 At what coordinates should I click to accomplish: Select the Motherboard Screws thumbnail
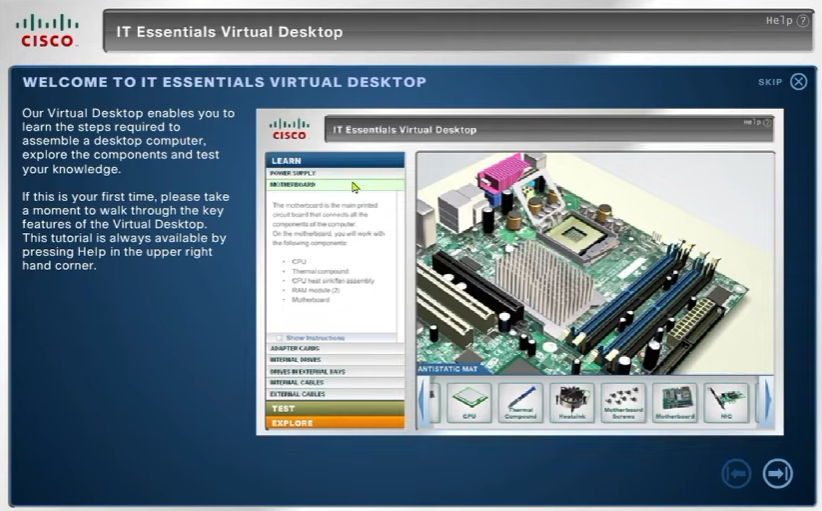tap(623, 403)
